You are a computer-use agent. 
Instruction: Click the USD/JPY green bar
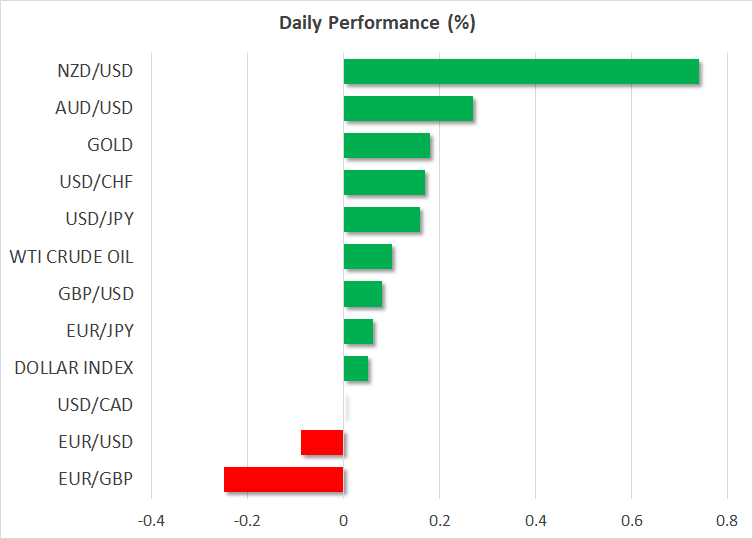381,219
